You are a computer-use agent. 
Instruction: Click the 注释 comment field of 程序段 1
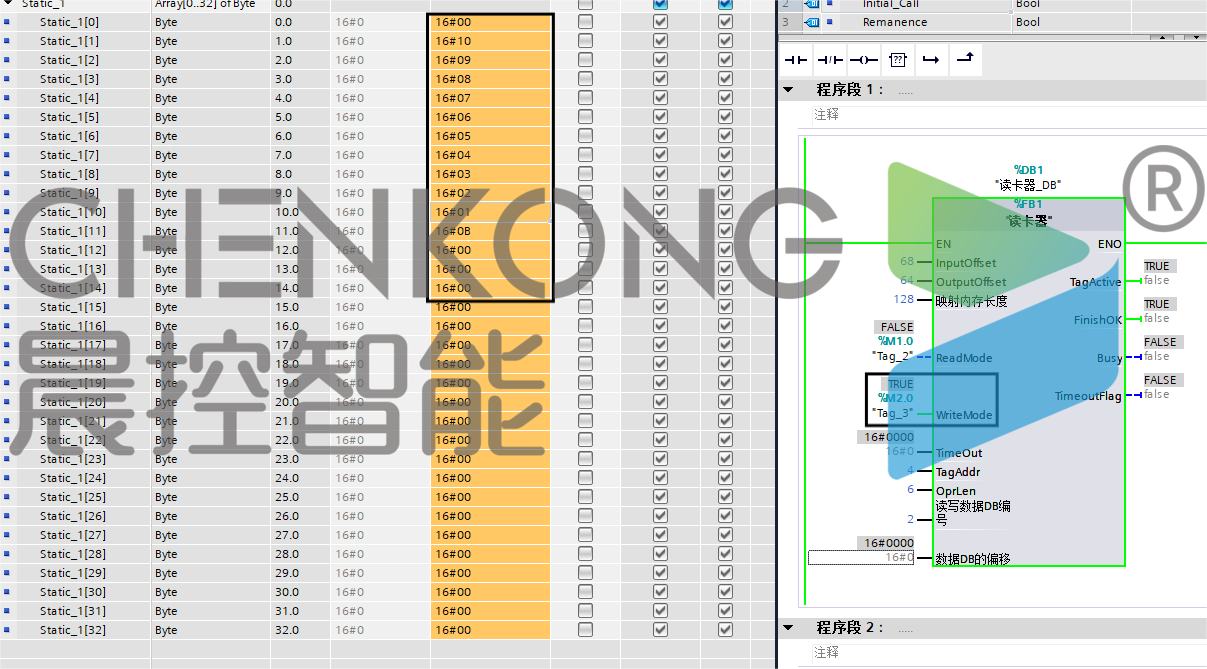pos(1008,115)
